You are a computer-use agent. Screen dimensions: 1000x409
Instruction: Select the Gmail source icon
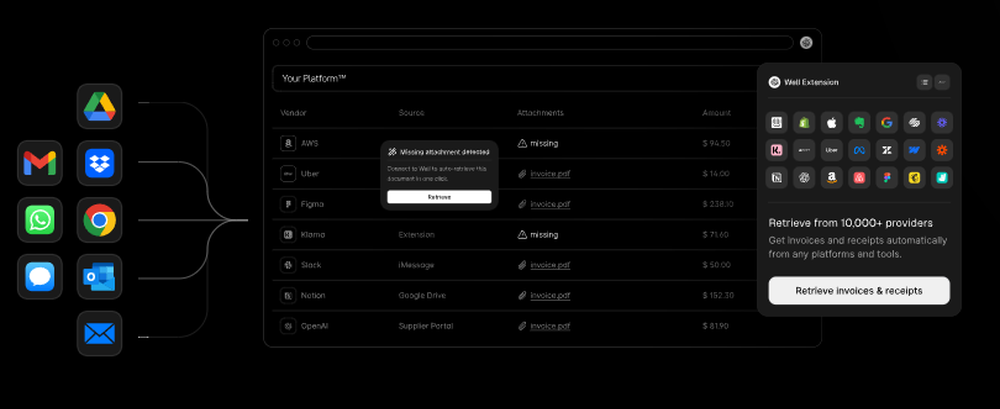coord(40,163)
